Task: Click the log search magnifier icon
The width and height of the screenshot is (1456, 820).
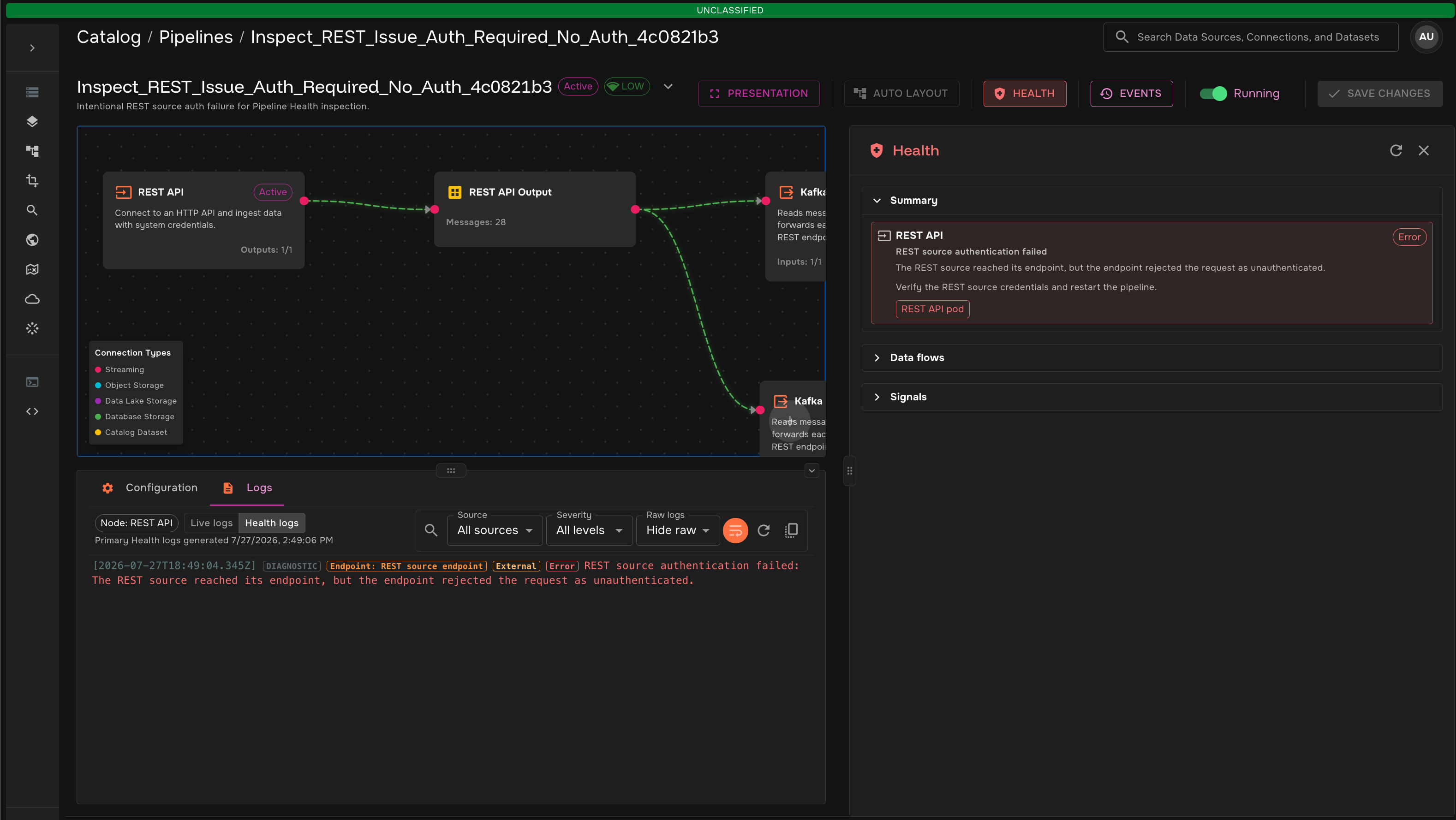Action: [431, 531]
